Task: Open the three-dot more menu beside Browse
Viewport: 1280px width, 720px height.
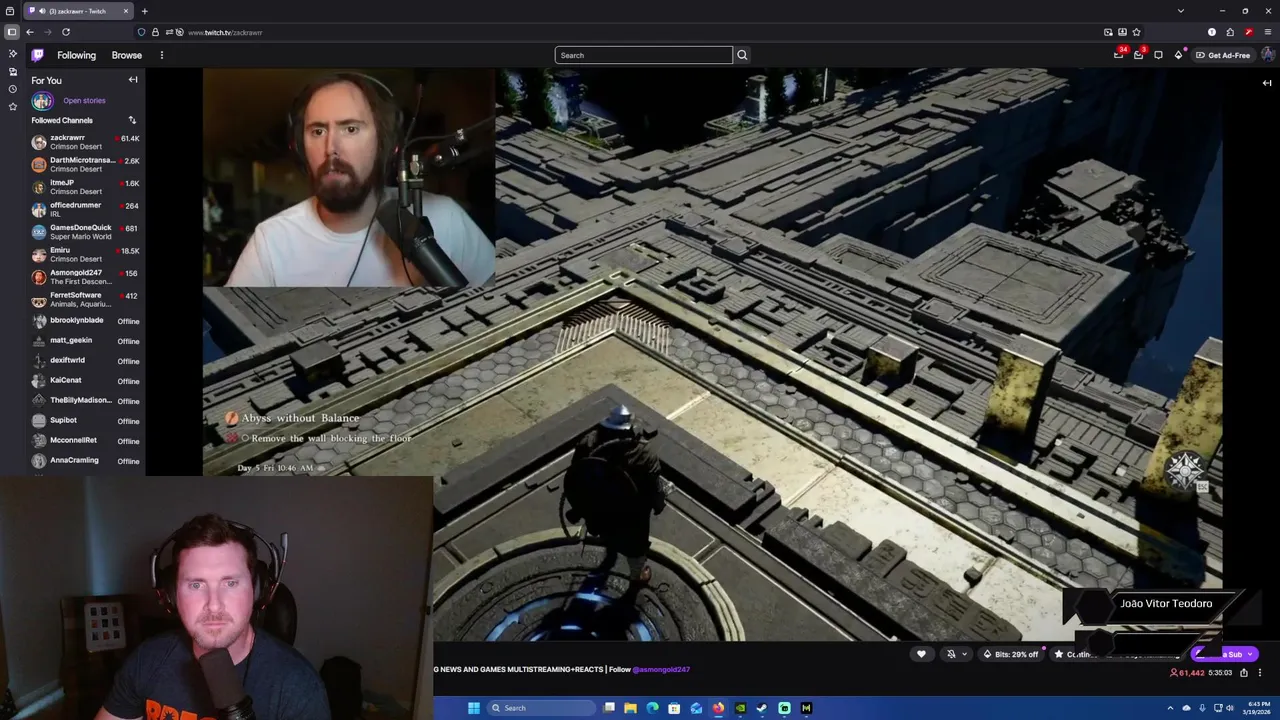Action: click(x=161, y=55)
